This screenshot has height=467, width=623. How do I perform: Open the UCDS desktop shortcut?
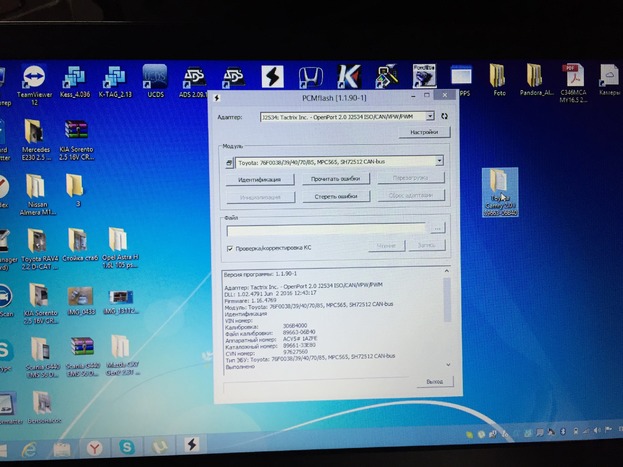(x=155, y=78)
